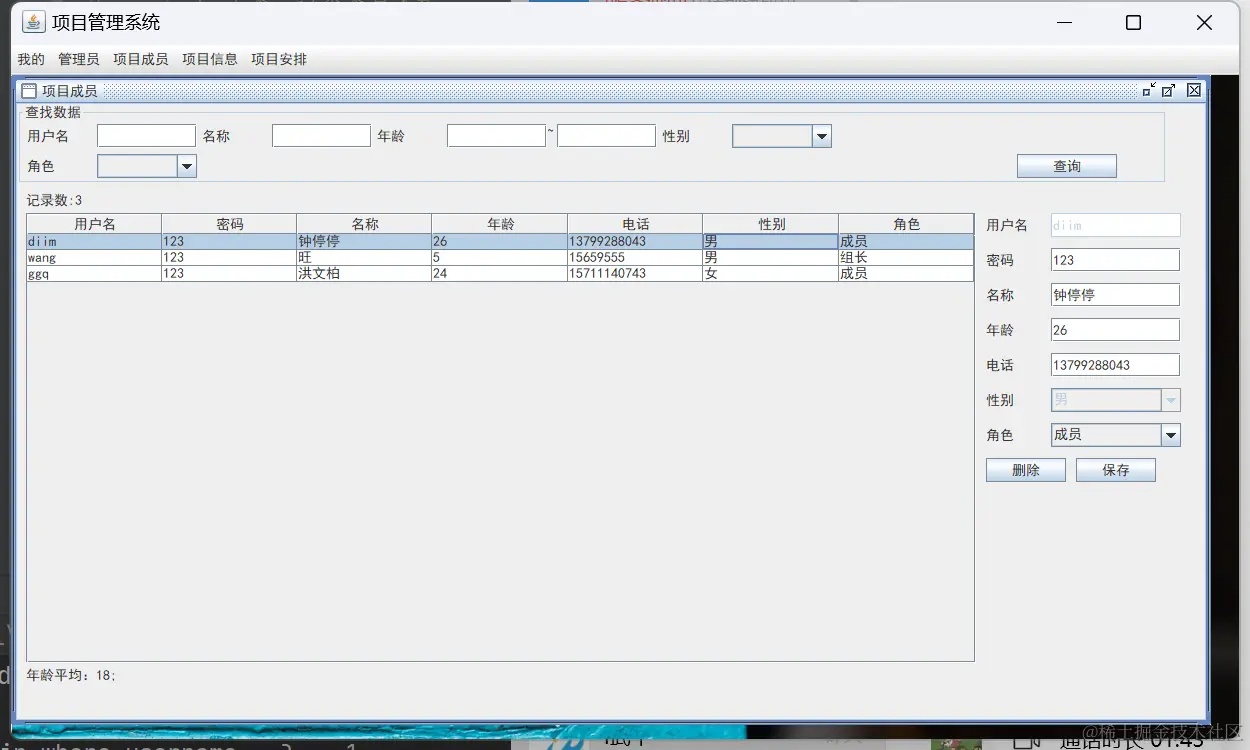1250x750 pixels.
Task: Click the 组长 role cell
Action: coord(906,258)
